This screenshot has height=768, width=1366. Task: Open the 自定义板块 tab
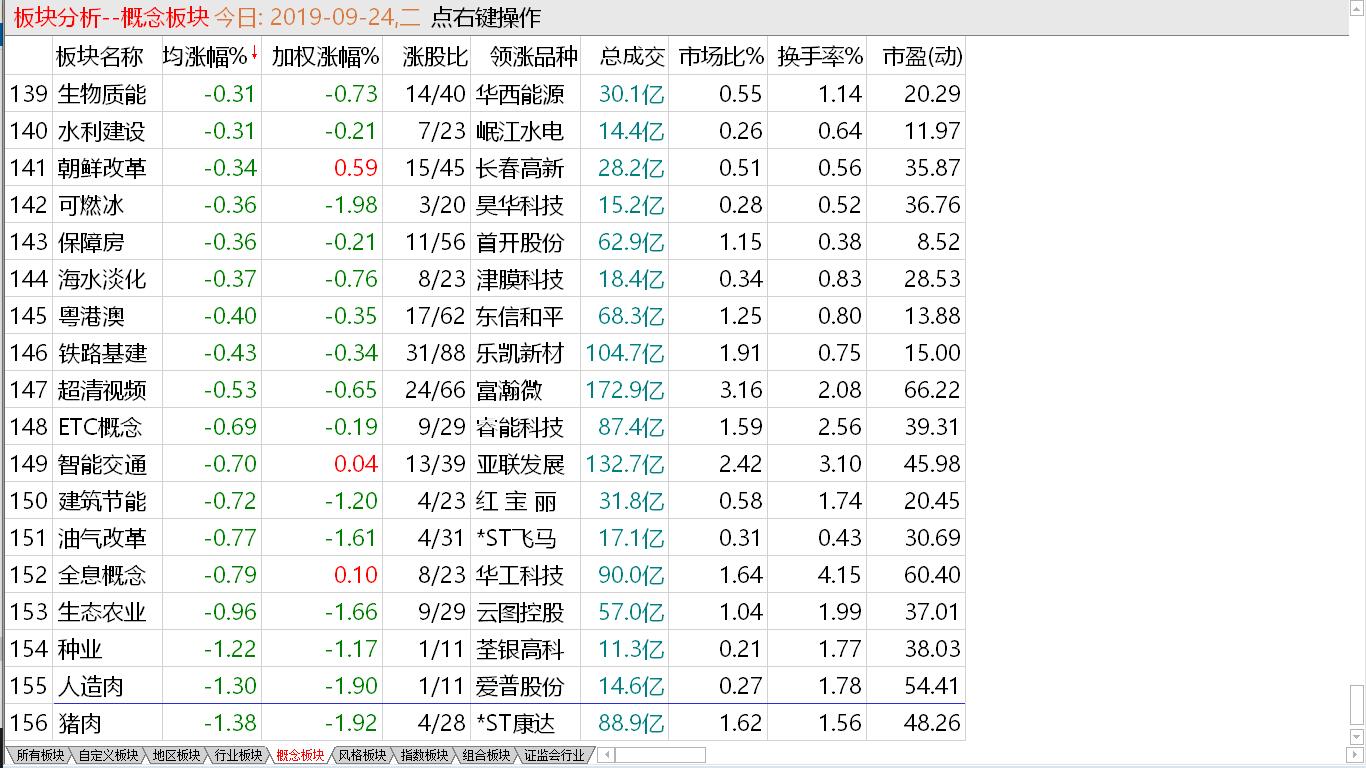point(107,756)
